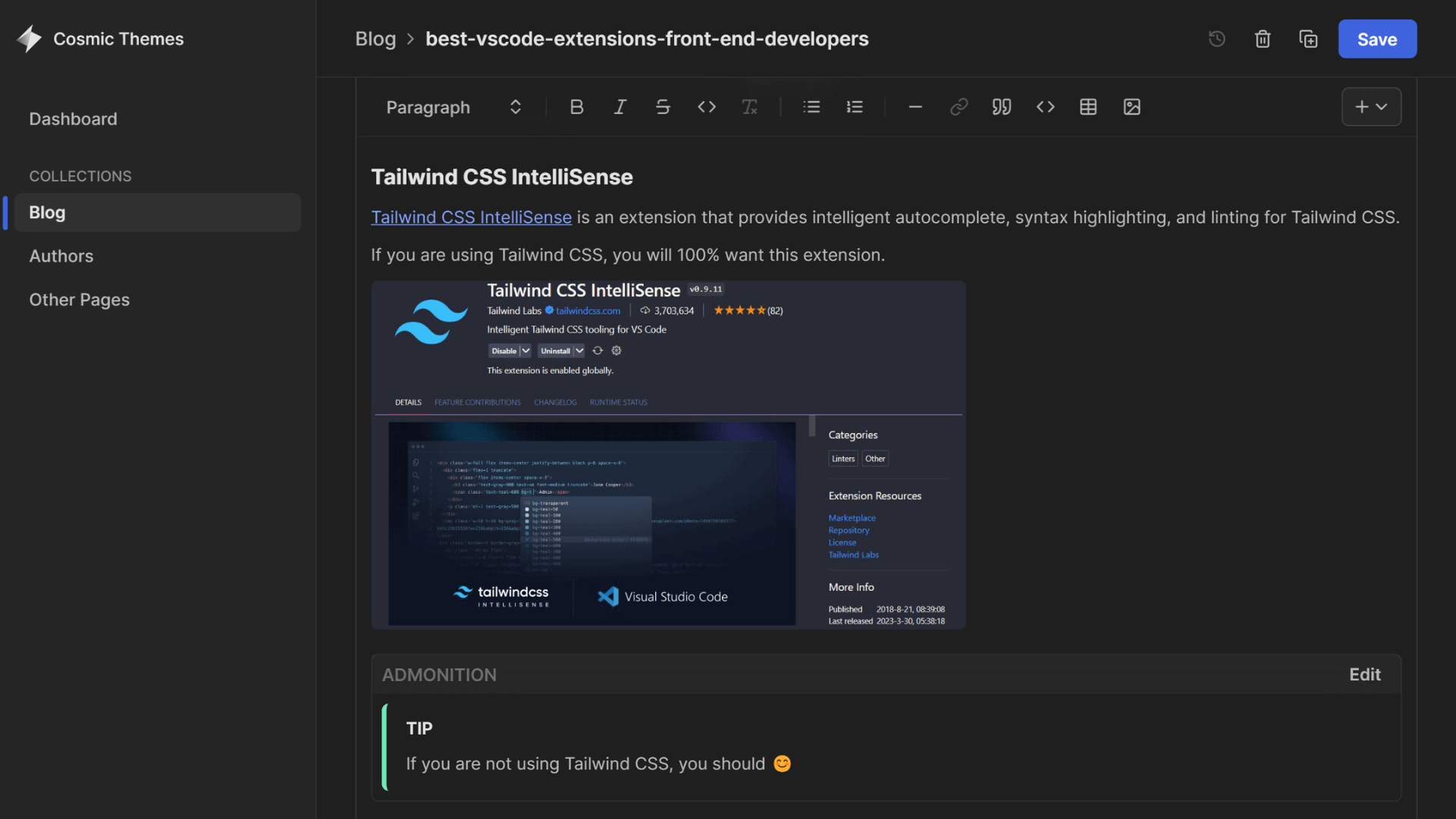Click the best-vscode-extensions-front-end-developers title
The width and height of the screenshot is (1456, 819).
point(647,39)
